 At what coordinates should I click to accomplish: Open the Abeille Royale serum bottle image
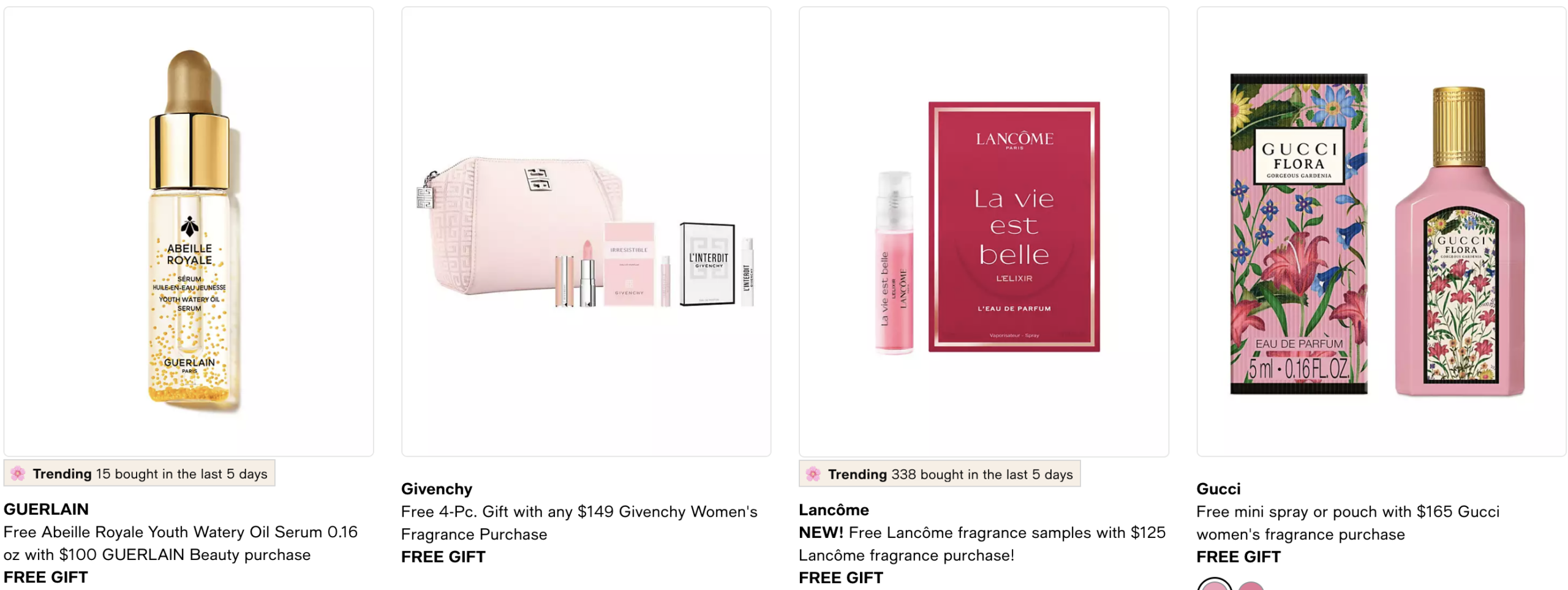click(x=189, y=231)
